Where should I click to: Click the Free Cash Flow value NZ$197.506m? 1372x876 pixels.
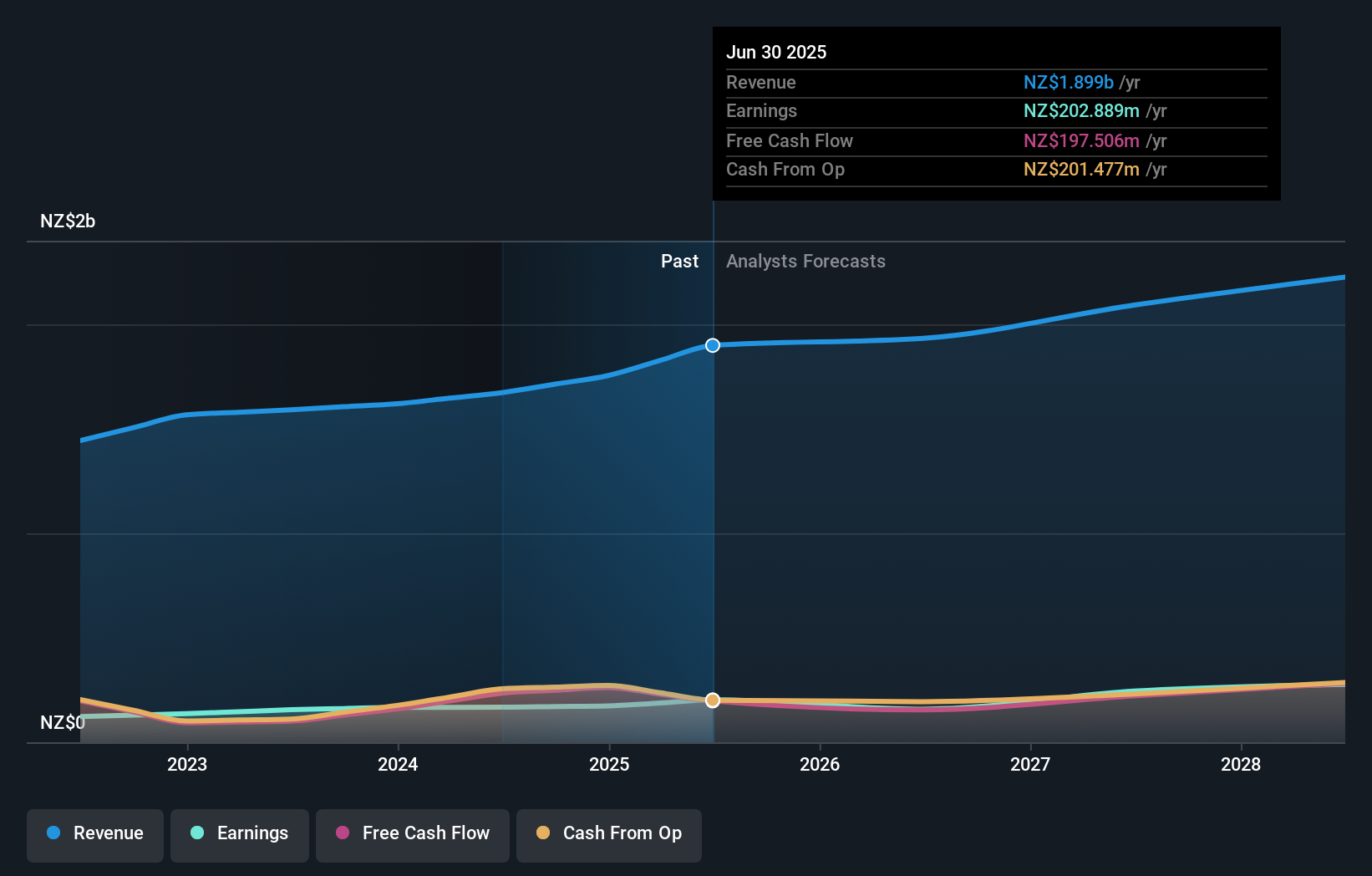click(x=1082, y=140)
